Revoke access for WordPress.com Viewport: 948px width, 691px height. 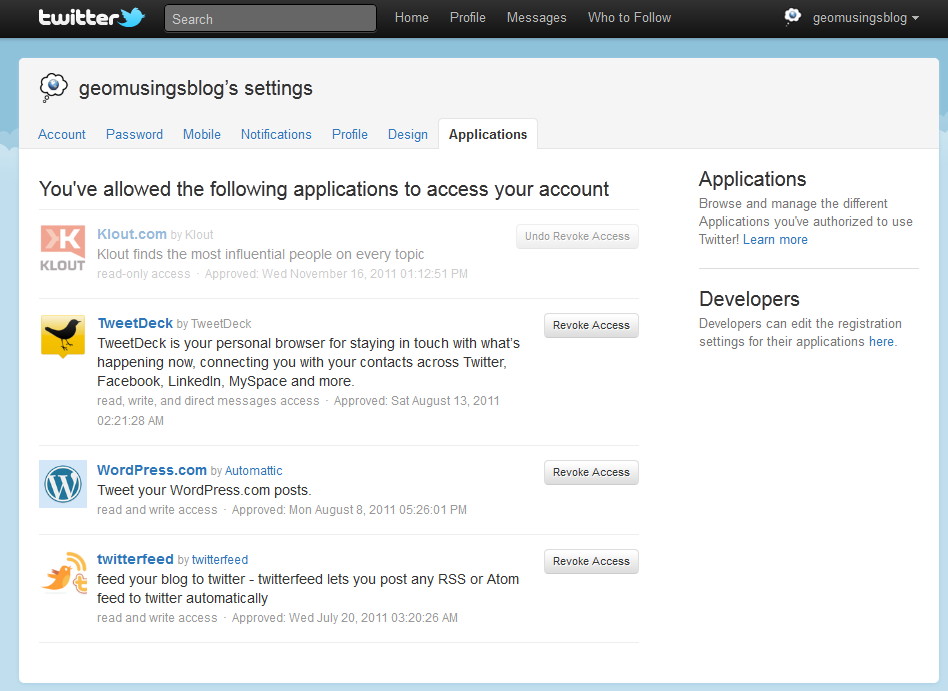click(591, 472)
